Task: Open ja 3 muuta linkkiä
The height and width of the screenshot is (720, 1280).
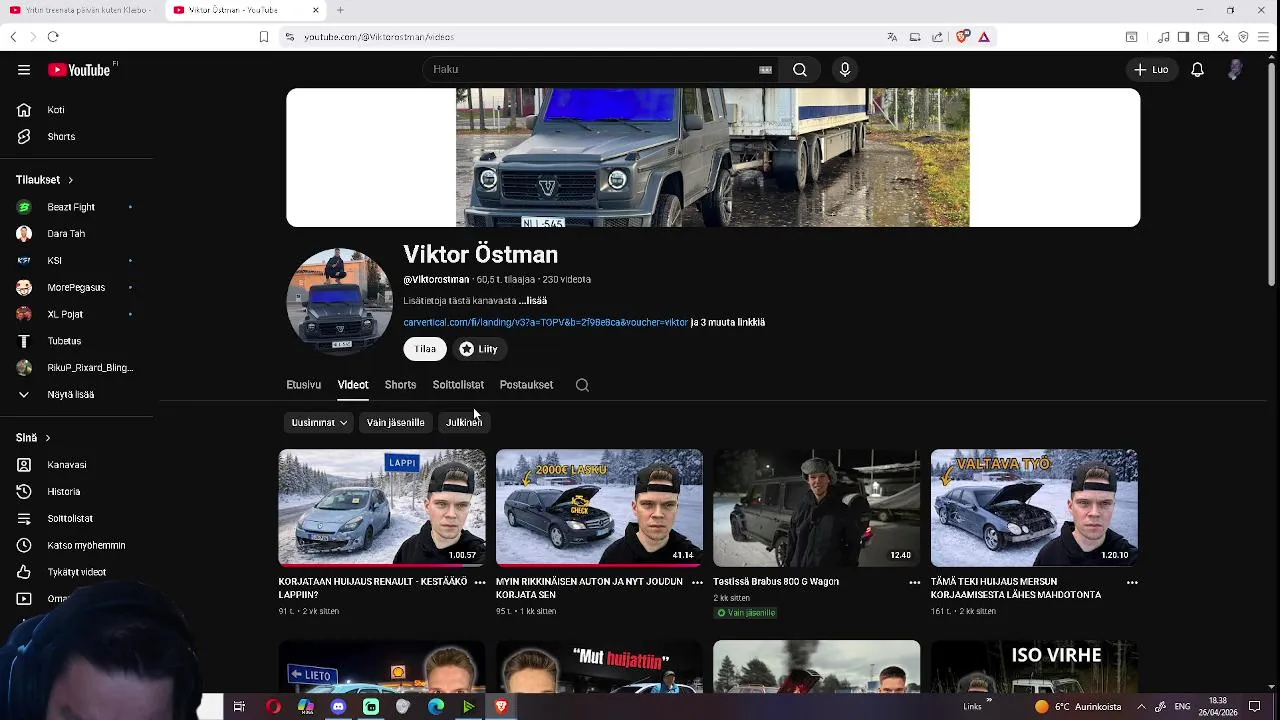Action: [728, 323]
